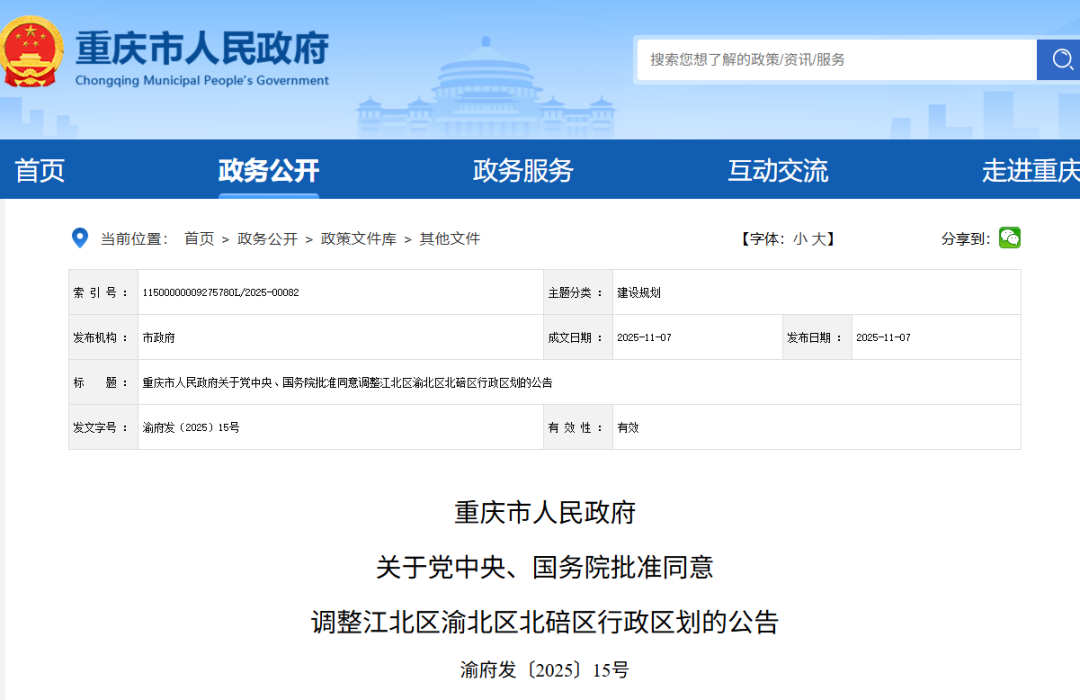Click the blue location pin icon
Viewport: 1080px width, 700px height.
[x=80, y=238]
